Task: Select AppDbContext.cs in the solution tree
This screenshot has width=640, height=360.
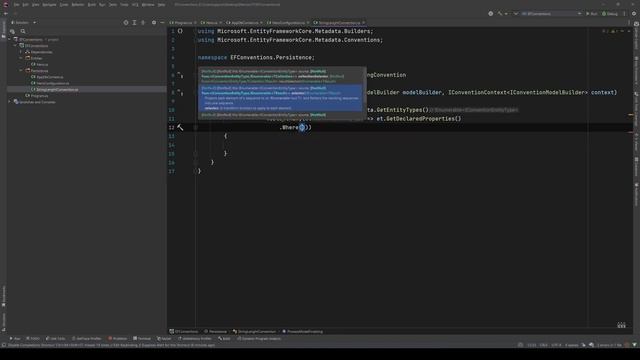Action: 47,77
